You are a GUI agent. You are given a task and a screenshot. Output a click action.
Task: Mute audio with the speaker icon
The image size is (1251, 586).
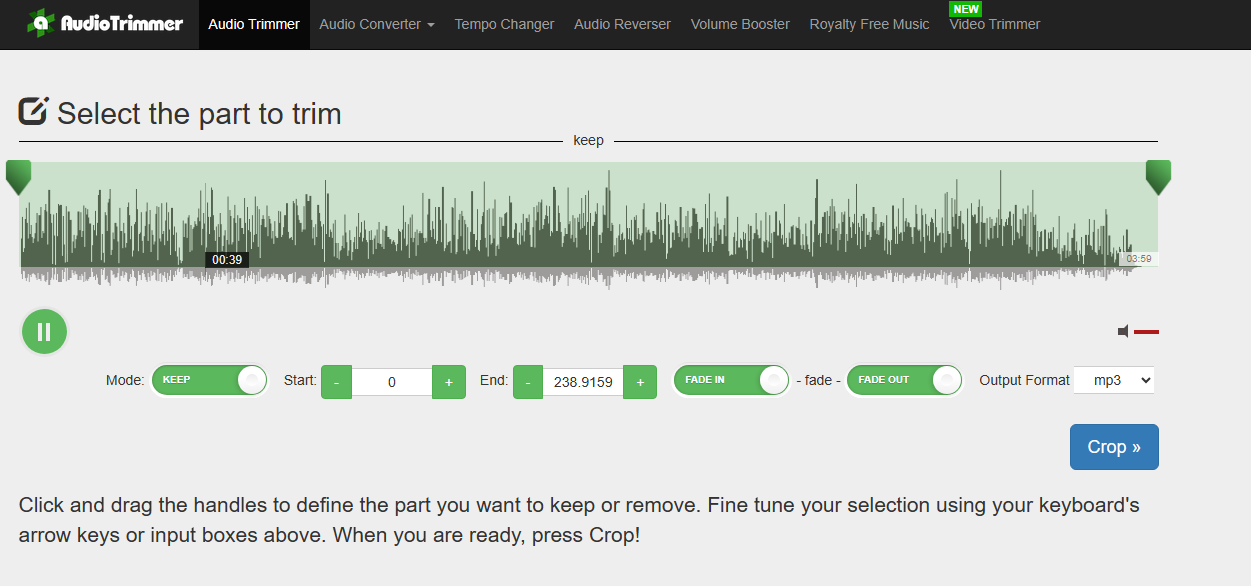coord(1124,331)
